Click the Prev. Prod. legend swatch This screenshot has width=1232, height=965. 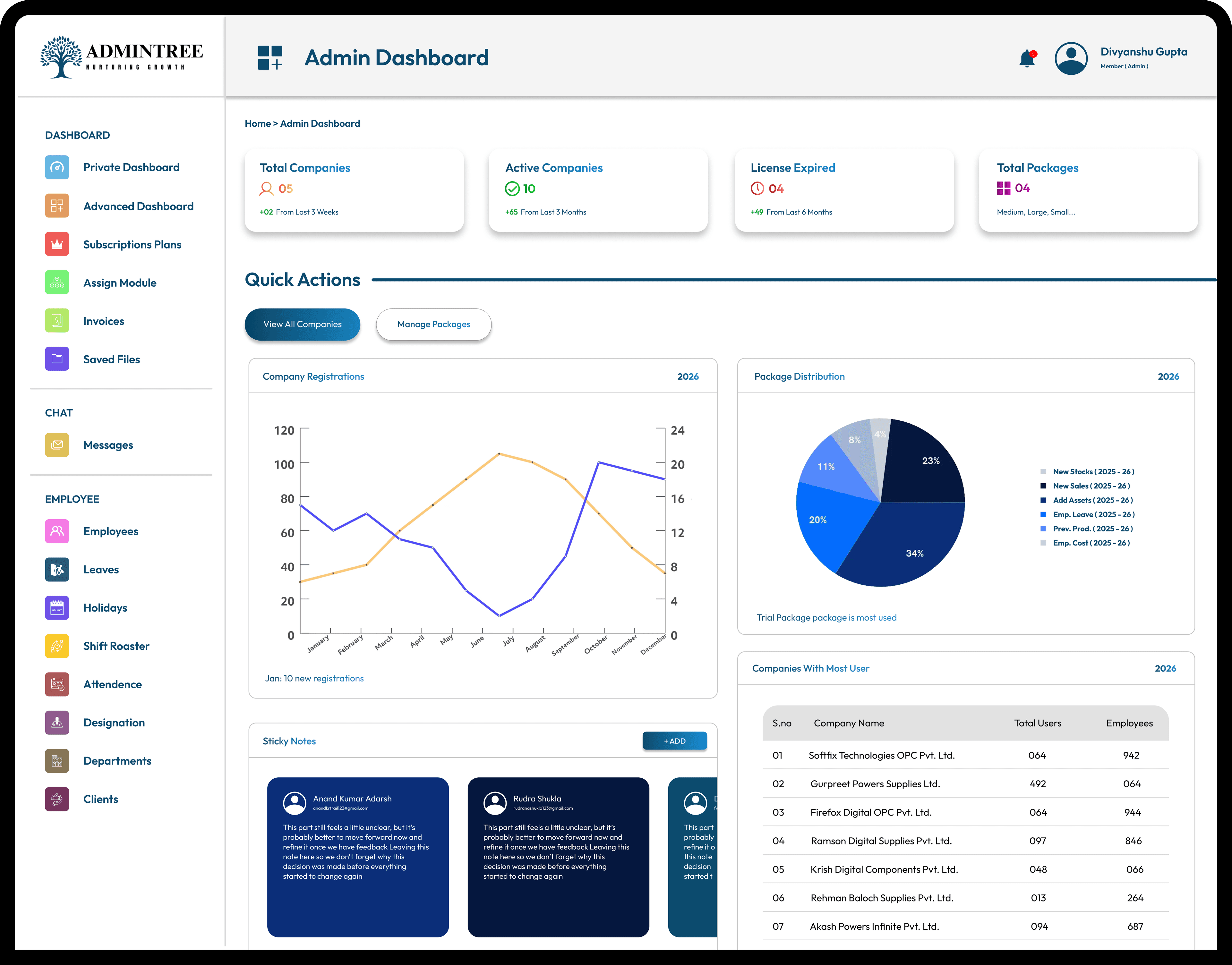coord(1043,529)
